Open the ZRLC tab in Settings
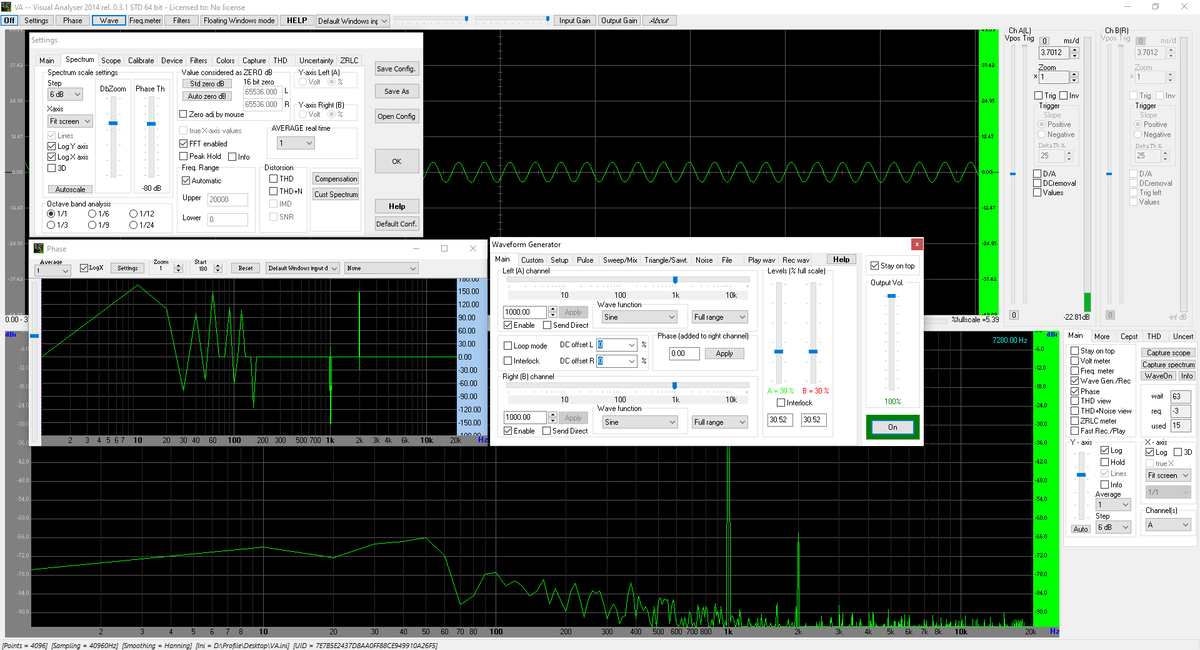1200x650 pixels. [349, 60]
